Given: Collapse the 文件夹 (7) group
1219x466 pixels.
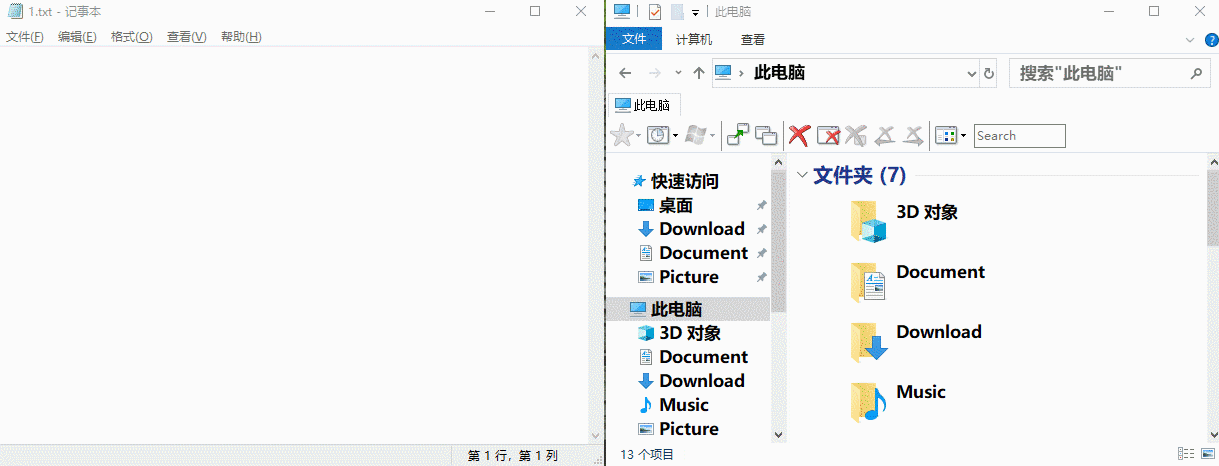Looking at the screenshot, I should pyautogui.click(x=802, y=175).
